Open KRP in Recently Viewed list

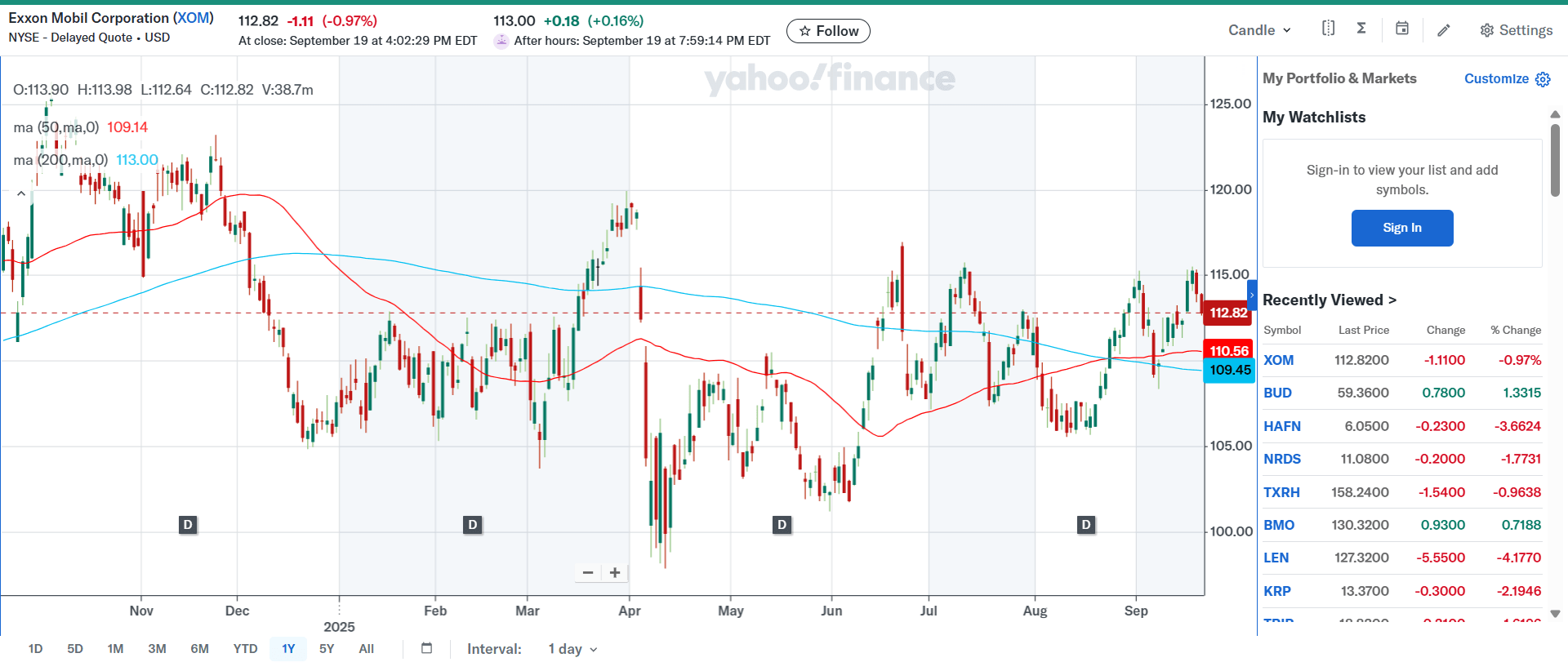[x=1277, y=591]
